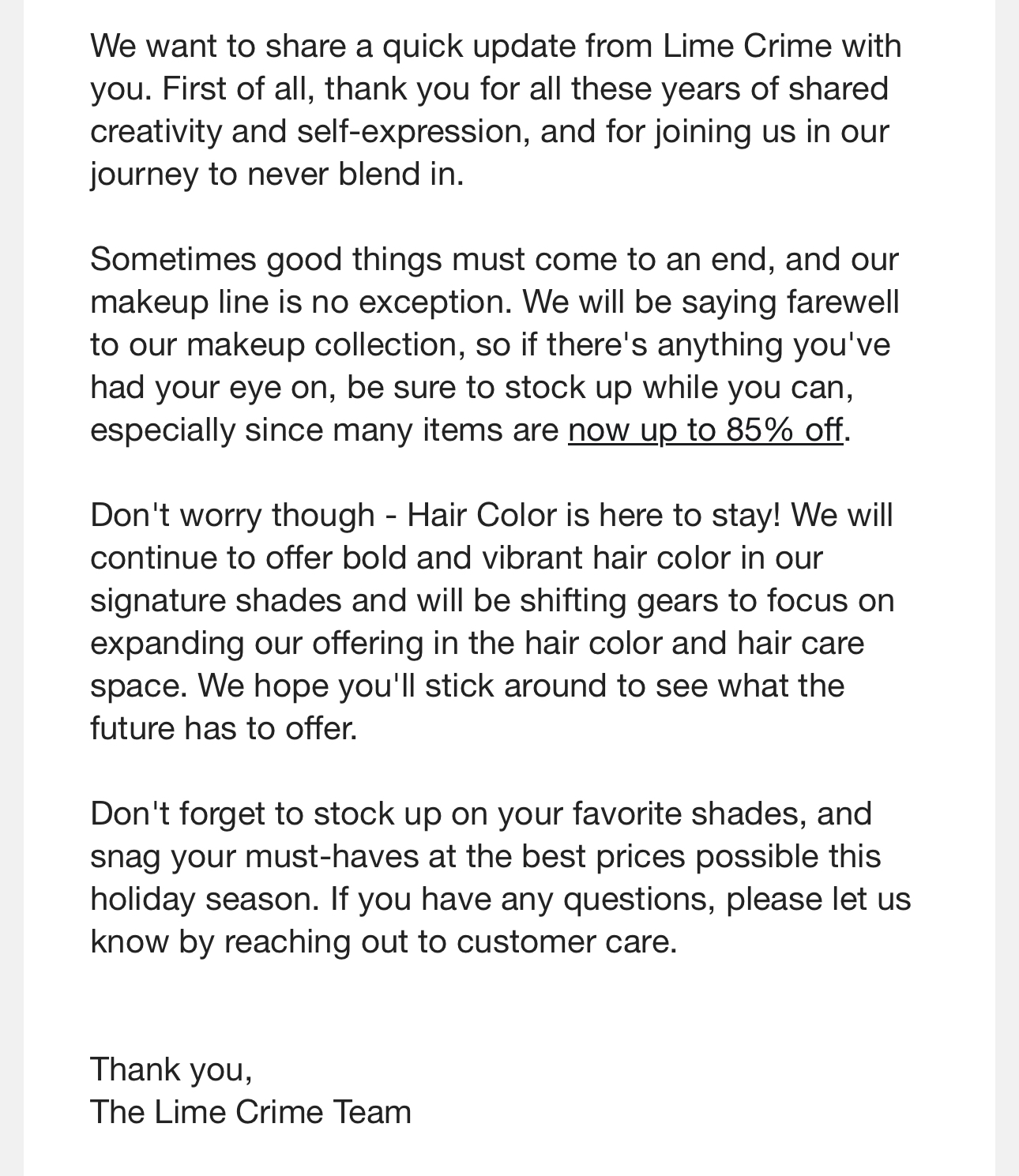Click "The Lime Crime Team" signature
The height and width of the screenshot is (1176, 1019).
[250, 1112]
